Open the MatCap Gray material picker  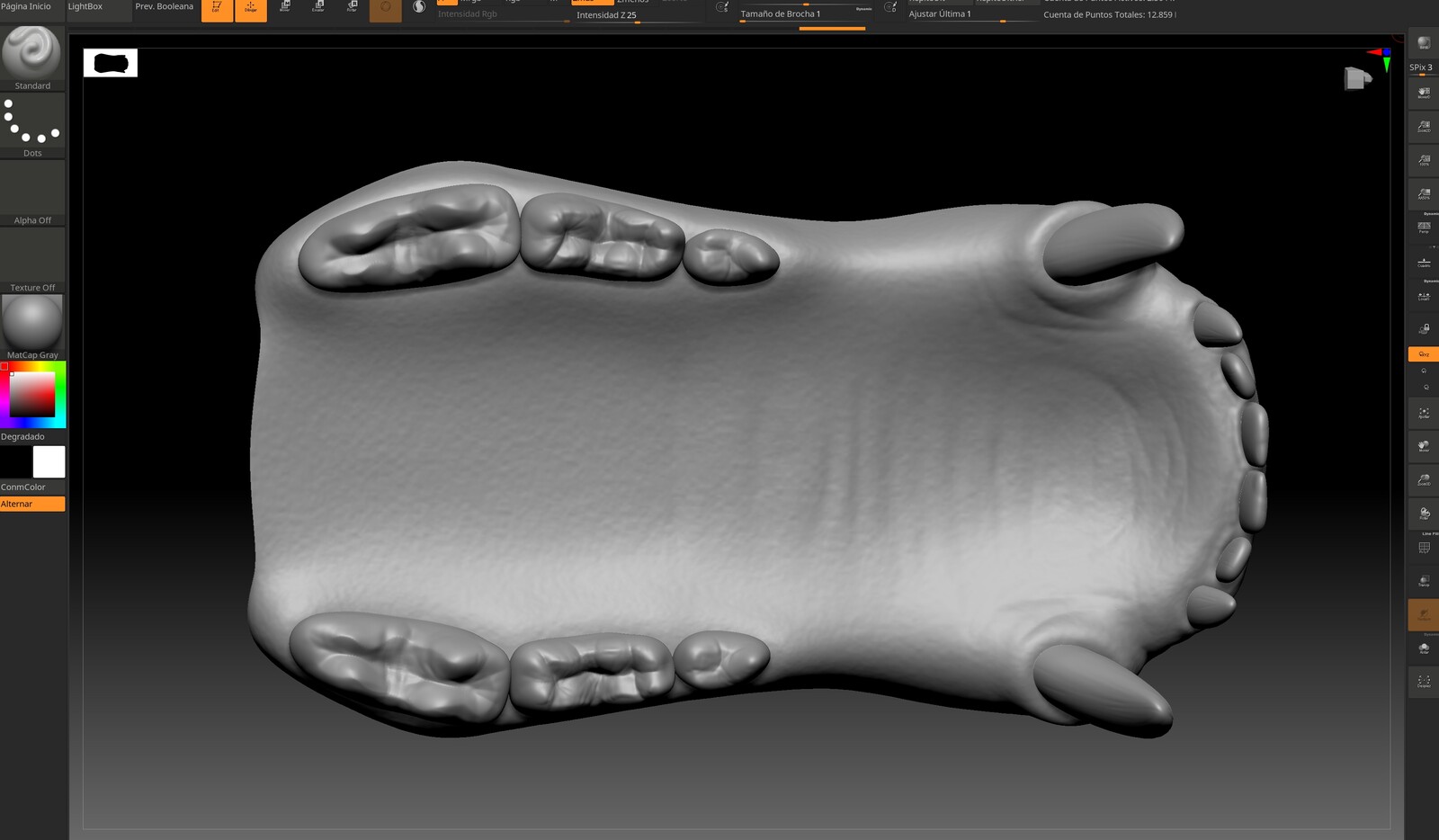pyautogui.click(x=32, y=327)
